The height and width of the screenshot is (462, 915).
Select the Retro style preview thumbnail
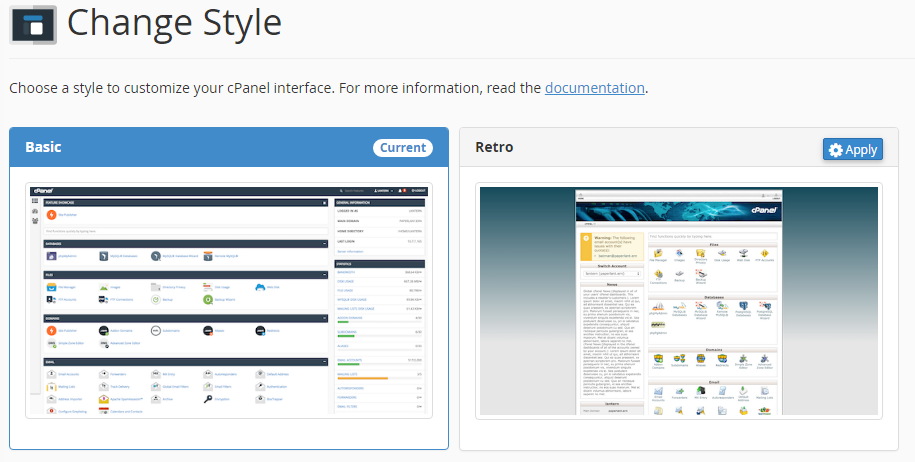[x=679, y=301]
